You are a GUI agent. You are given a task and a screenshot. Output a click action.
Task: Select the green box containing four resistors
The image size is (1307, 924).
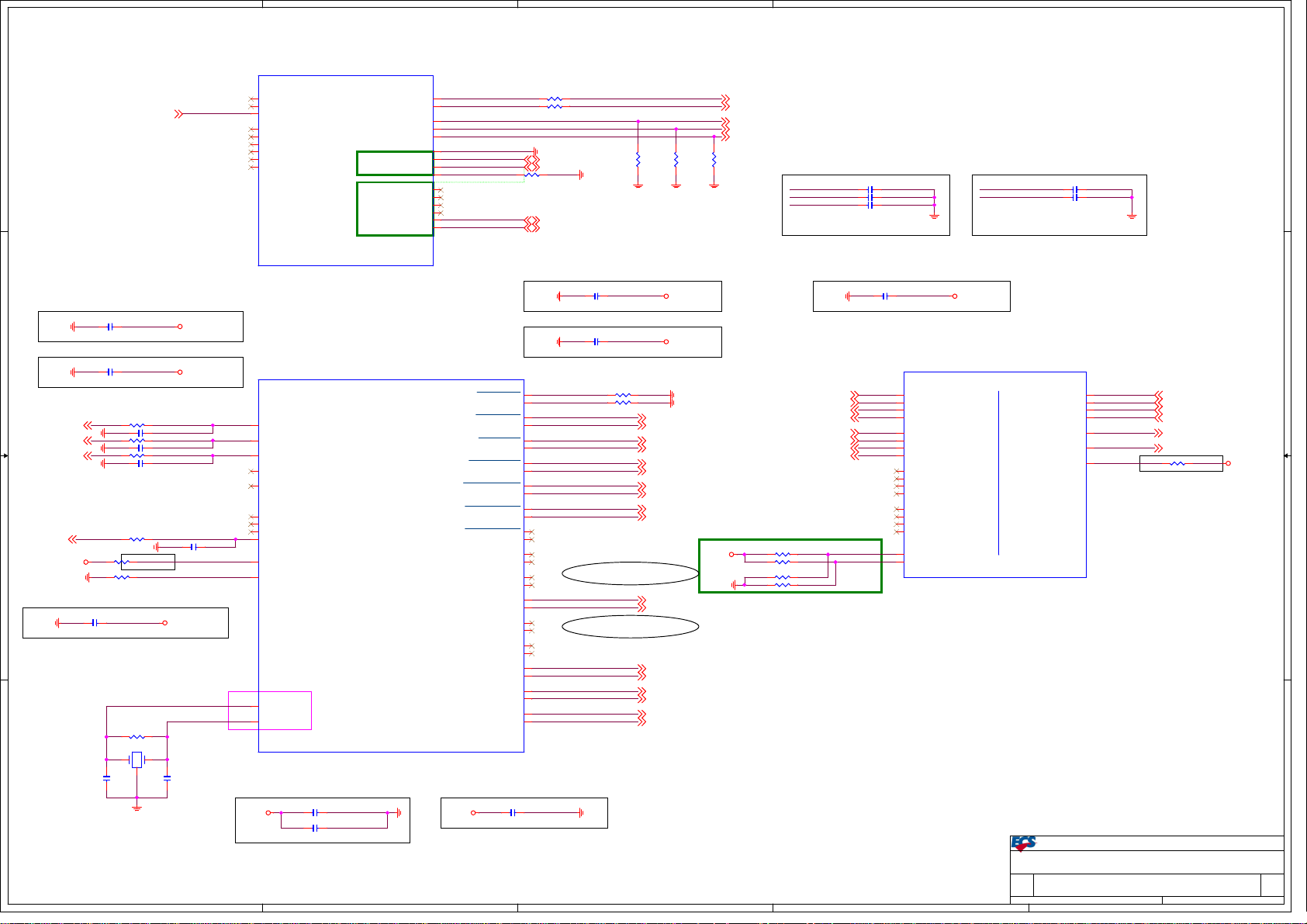(x=790, y=566)
